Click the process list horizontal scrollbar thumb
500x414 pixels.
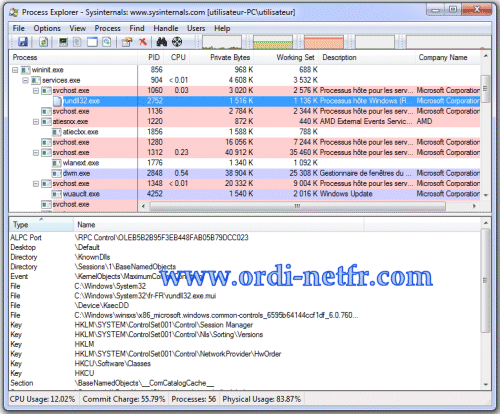[297, 206]
